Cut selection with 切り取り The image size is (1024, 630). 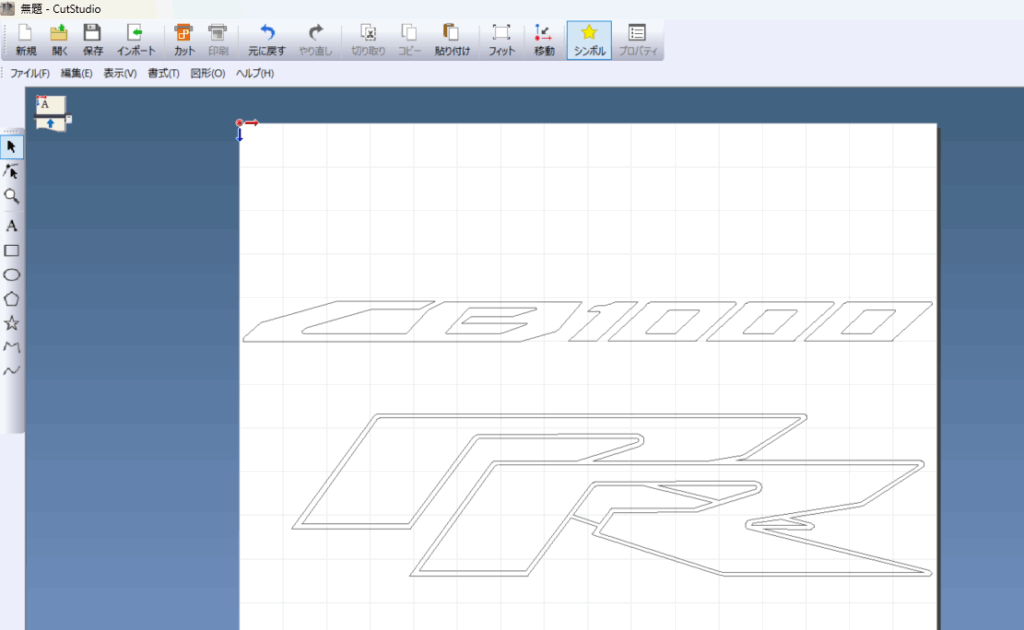click(x=368, y=40)
